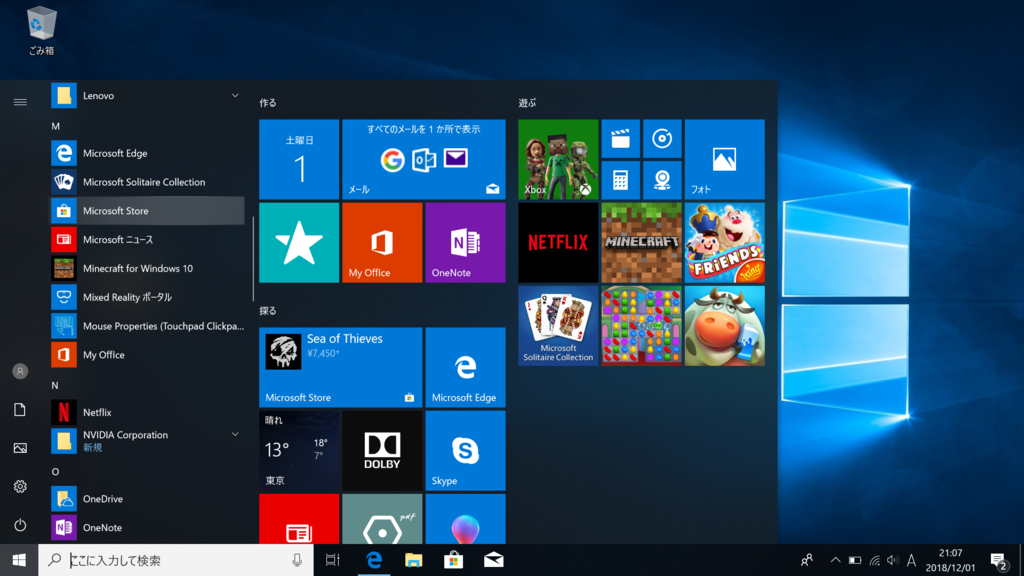Open the Skype tile

[465, 451]
